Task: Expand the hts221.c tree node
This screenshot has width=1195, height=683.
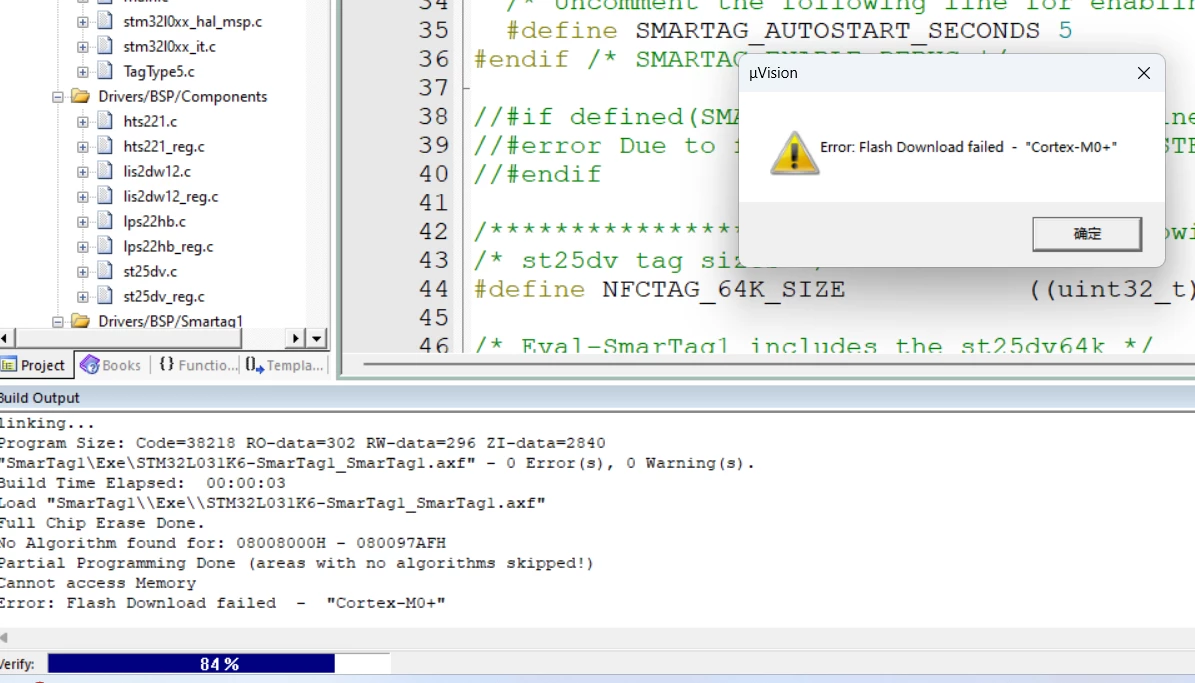Action: point(82,122)
